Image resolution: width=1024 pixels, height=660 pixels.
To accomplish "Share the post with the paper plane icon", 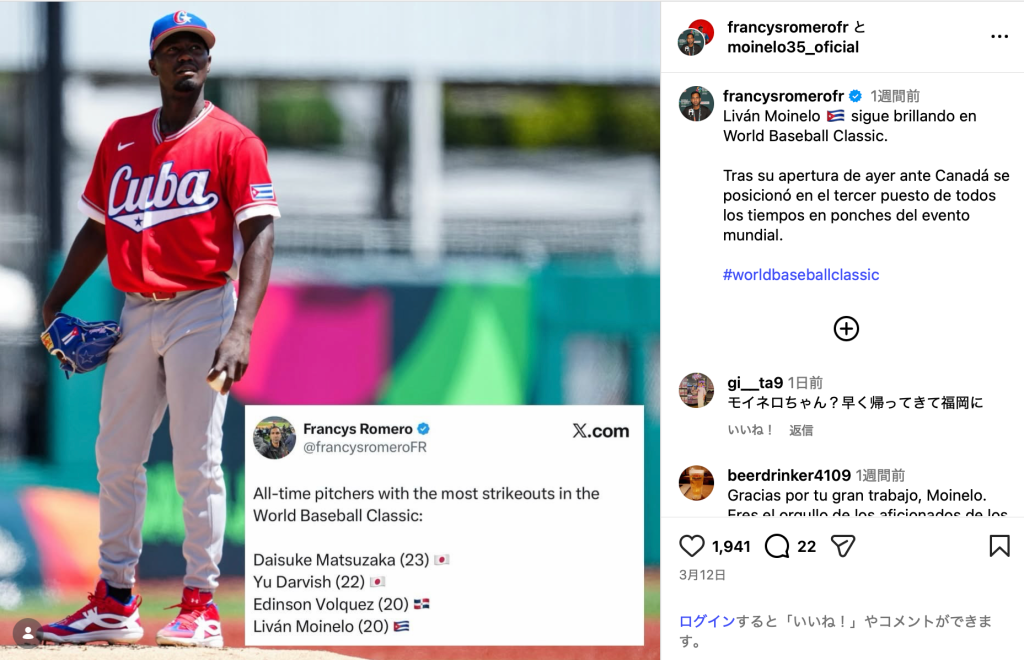I will click(x=842, y=546).
